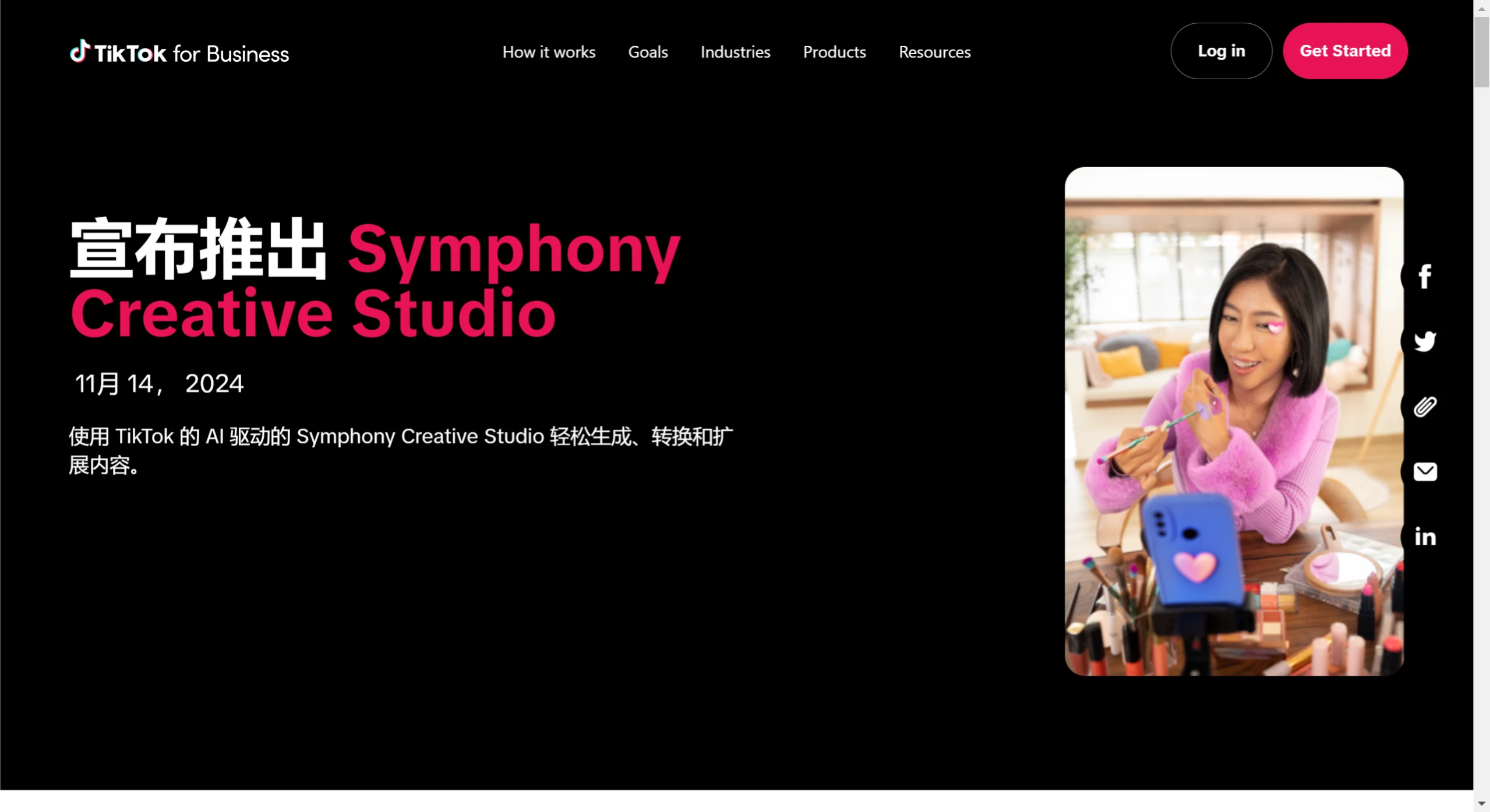This screenshot has height=812, width=1490.
Task: Click the Log in button
Action: click(1221, 51)
